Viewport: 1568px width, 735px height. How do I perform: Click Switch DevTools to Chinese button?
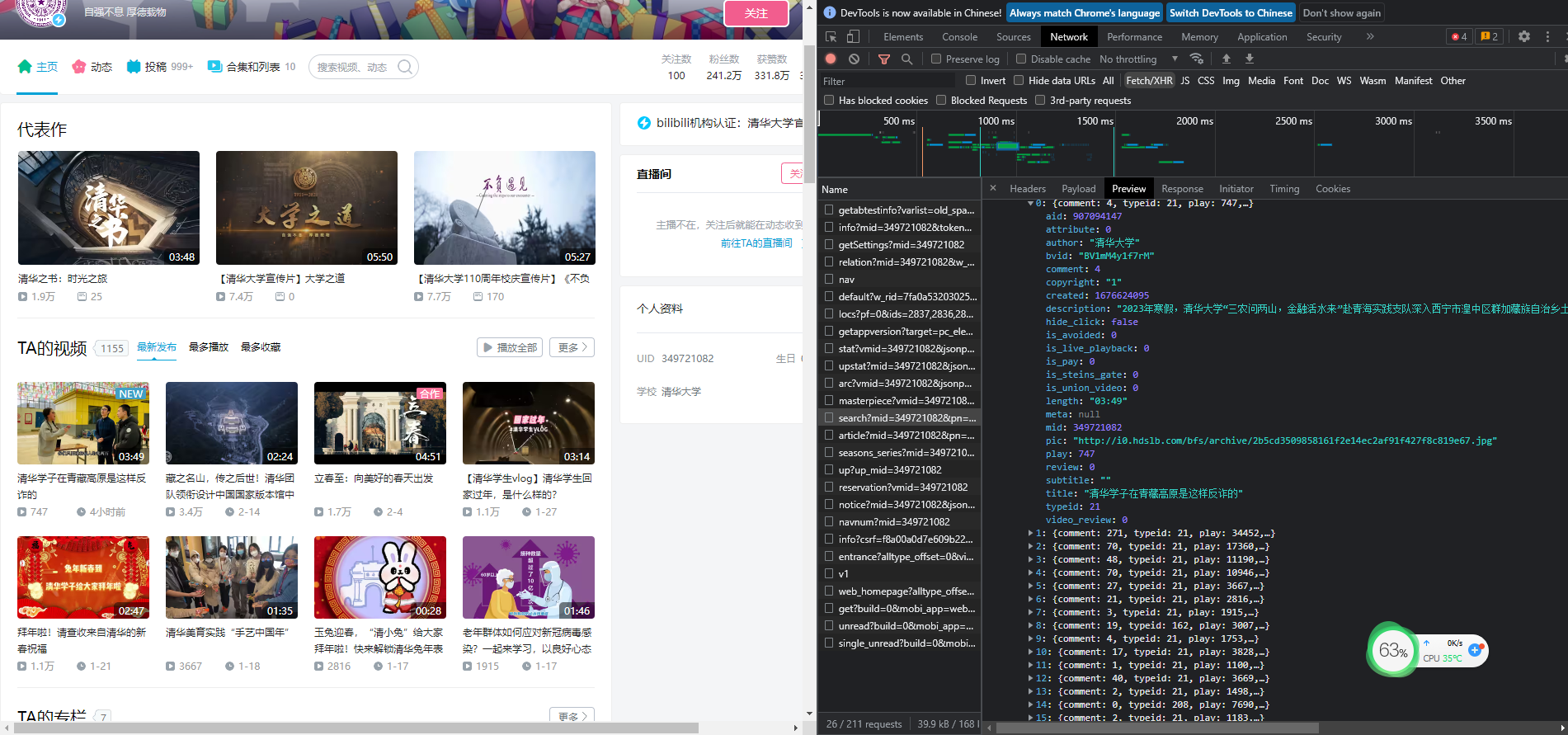click(1230, 12)
